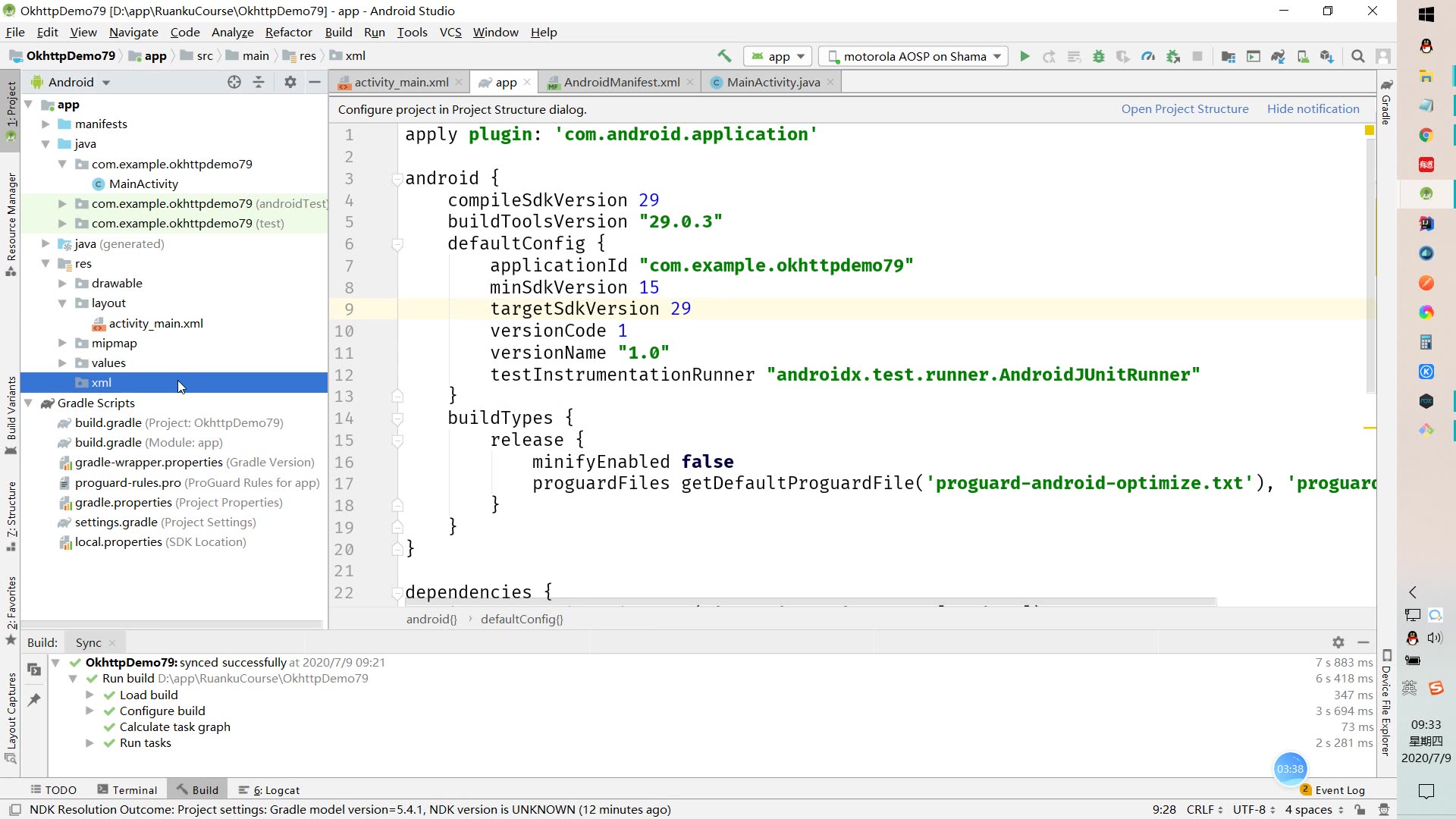
Task: Click the pin icon in Build panel
Action: [x=34, y=699]
